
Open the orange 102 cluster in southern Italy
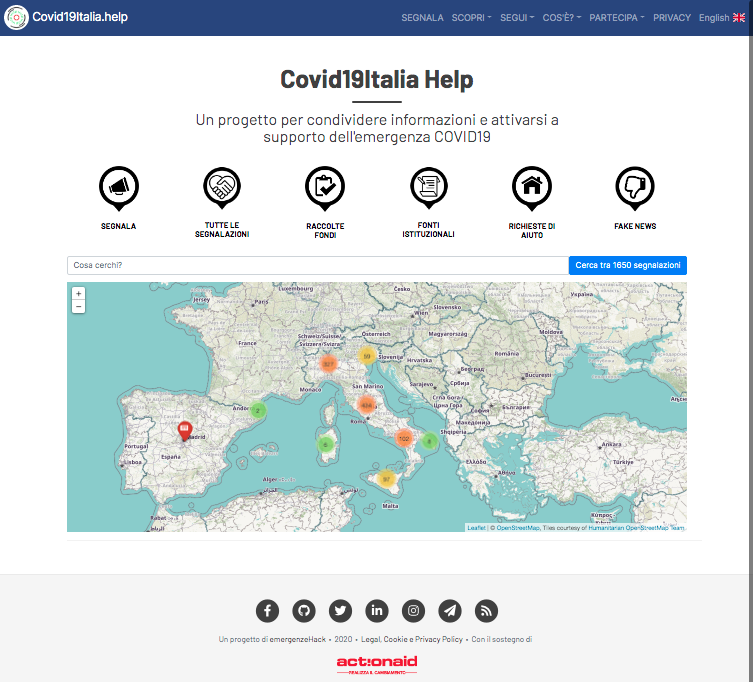pyautogui.click(x=404, y=438)
